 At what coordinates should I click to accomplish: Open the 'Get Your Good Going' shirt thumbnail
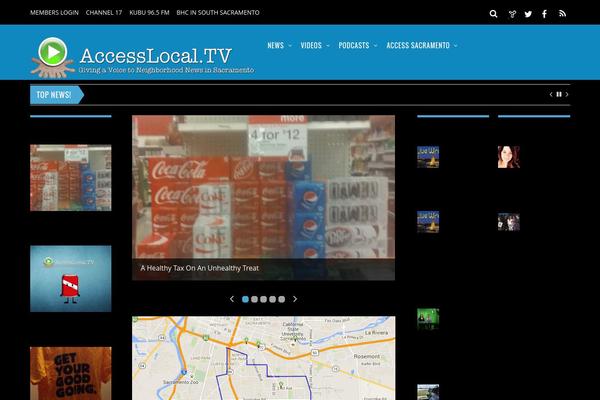pos(71,374)
